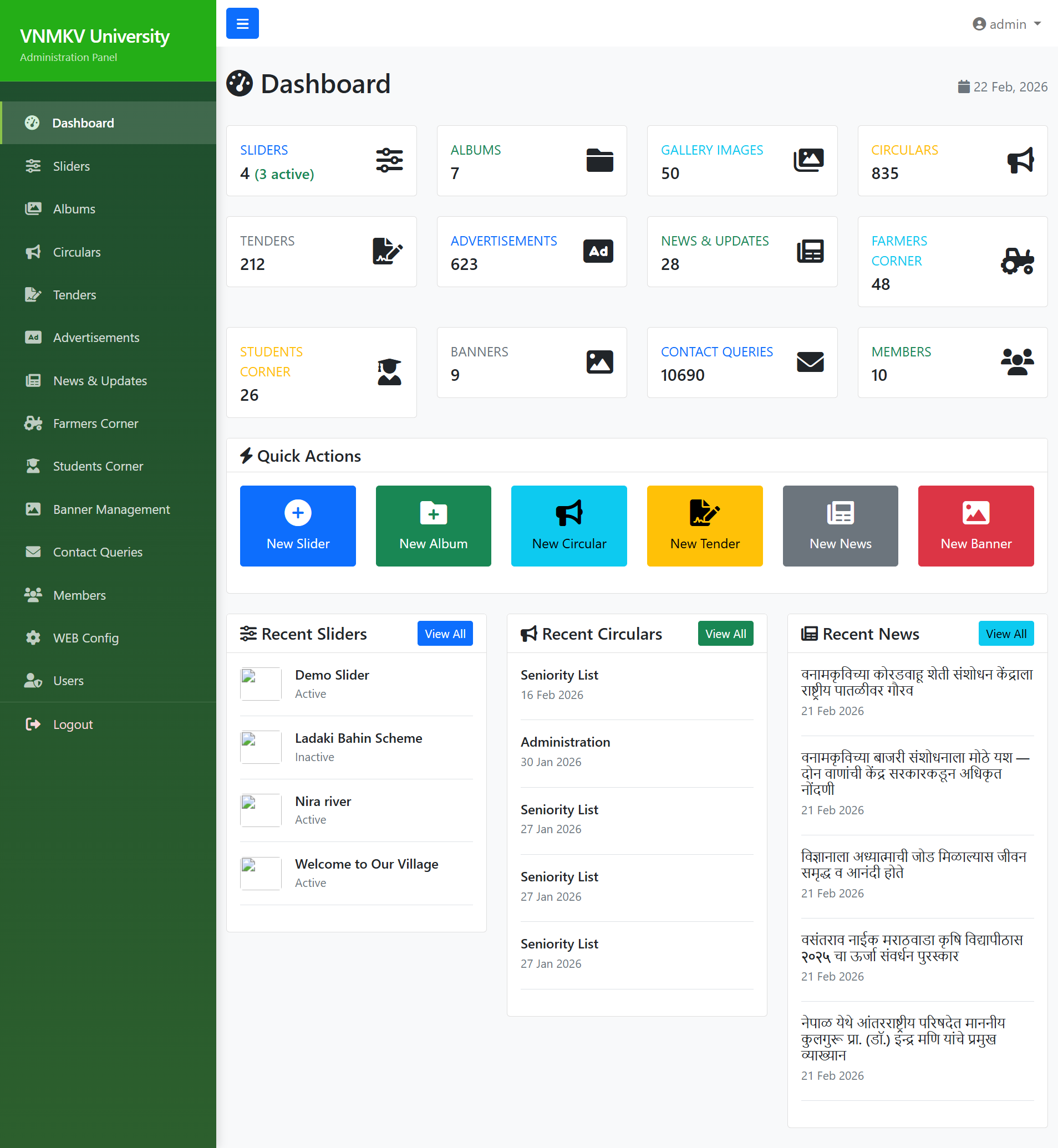Click the Sliders stat card icon

pyautogui.click(x=389, y=160)
